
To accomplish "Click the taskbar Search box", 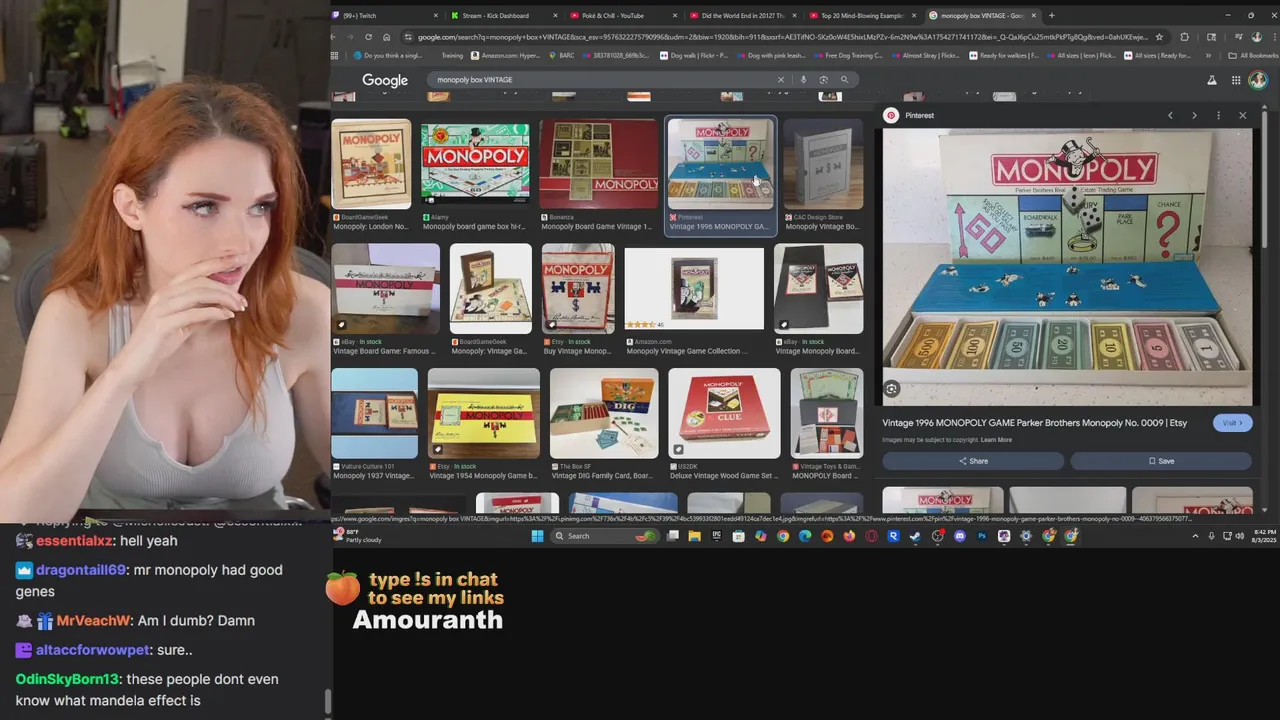I will pyautogui.click(x=605, y=536).
